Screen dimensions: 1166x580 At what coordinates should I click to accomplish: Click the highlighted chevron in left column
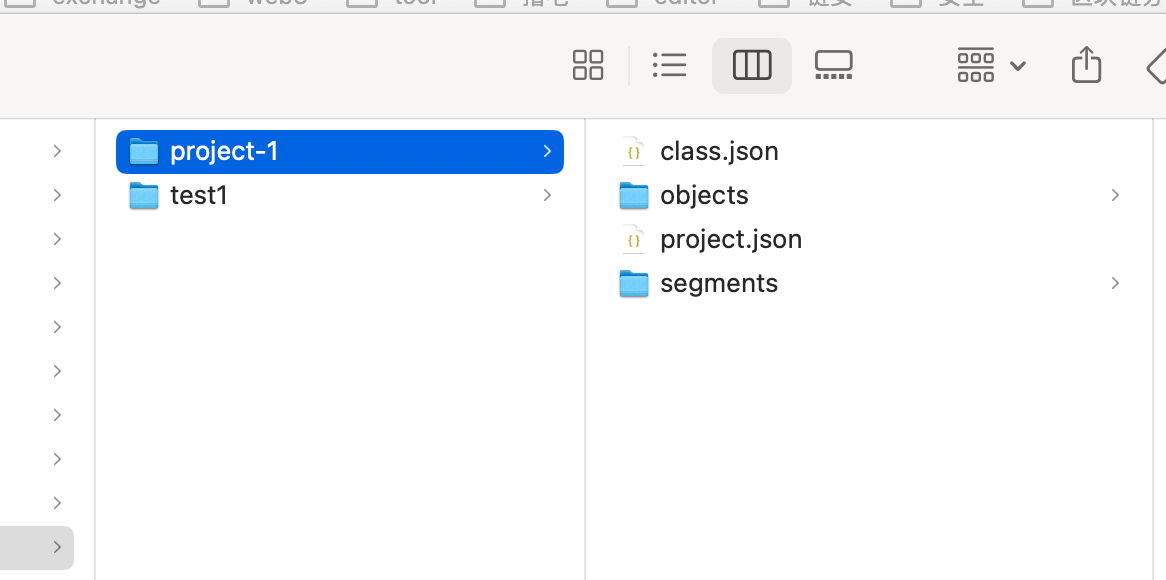click(x=57, y=547)
